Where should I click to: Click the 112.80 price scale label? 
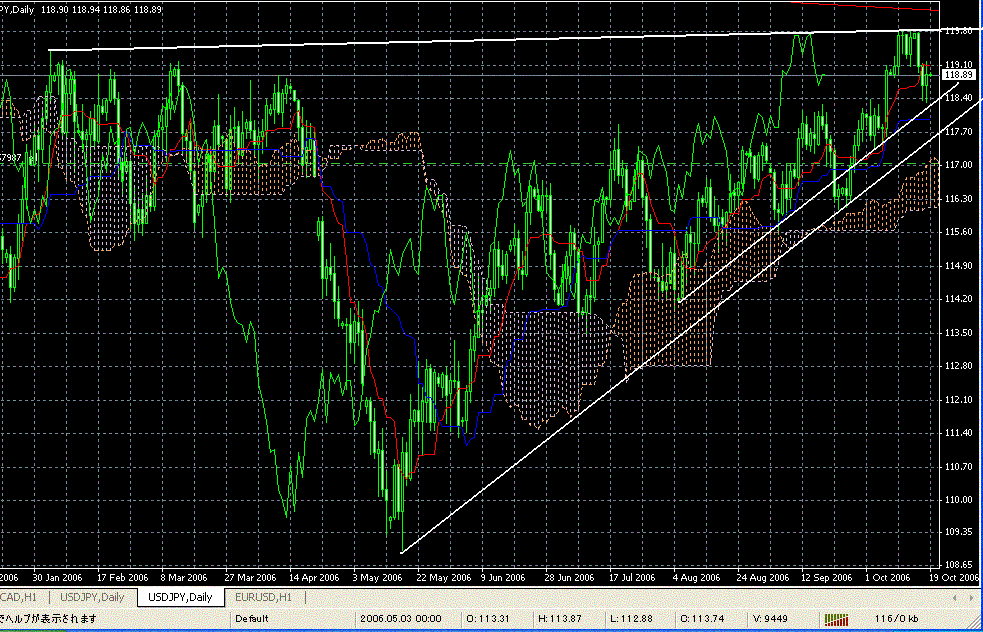tap(957, 366)
